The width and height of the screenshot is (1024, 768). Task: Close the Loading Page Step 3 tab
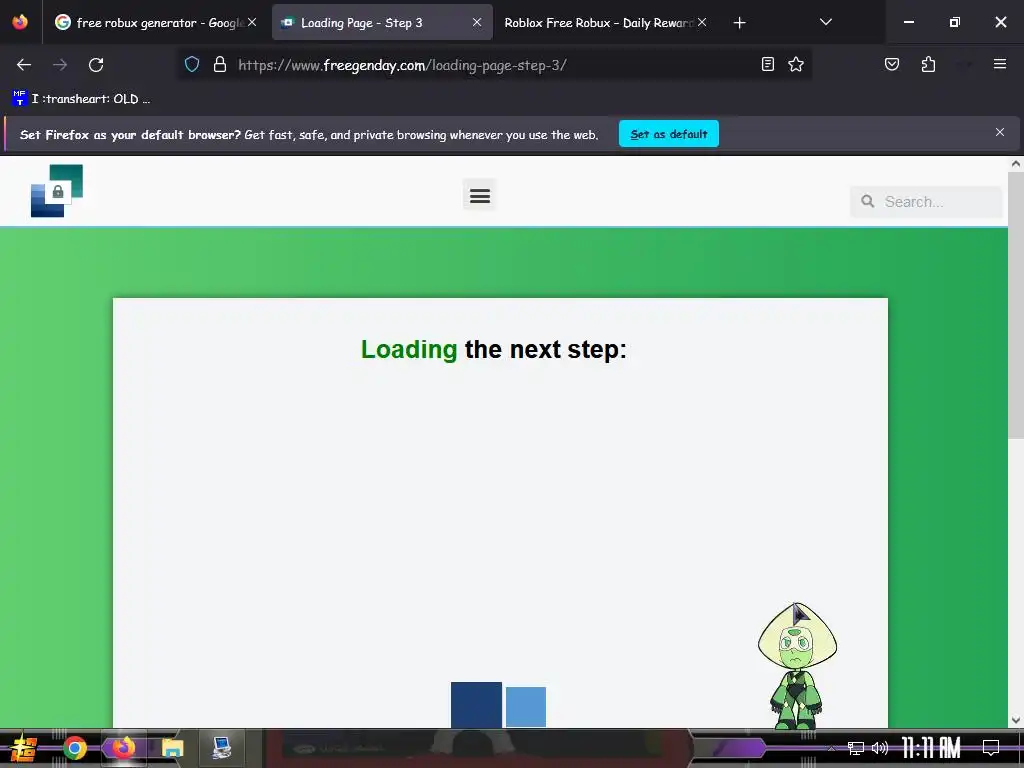[x=477, y=22]
